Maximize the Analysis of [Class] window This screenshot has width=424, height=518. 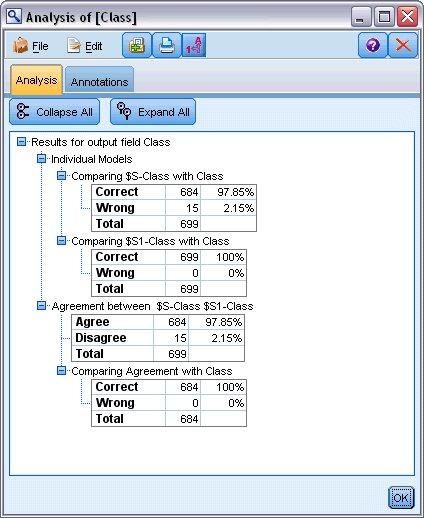point(384,16)
